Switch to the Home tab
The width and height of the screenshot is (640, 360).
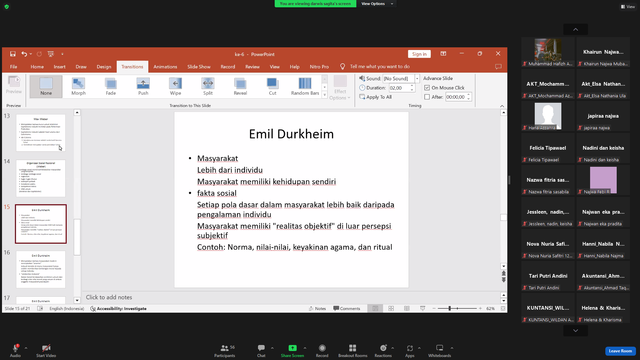(37, 67)
